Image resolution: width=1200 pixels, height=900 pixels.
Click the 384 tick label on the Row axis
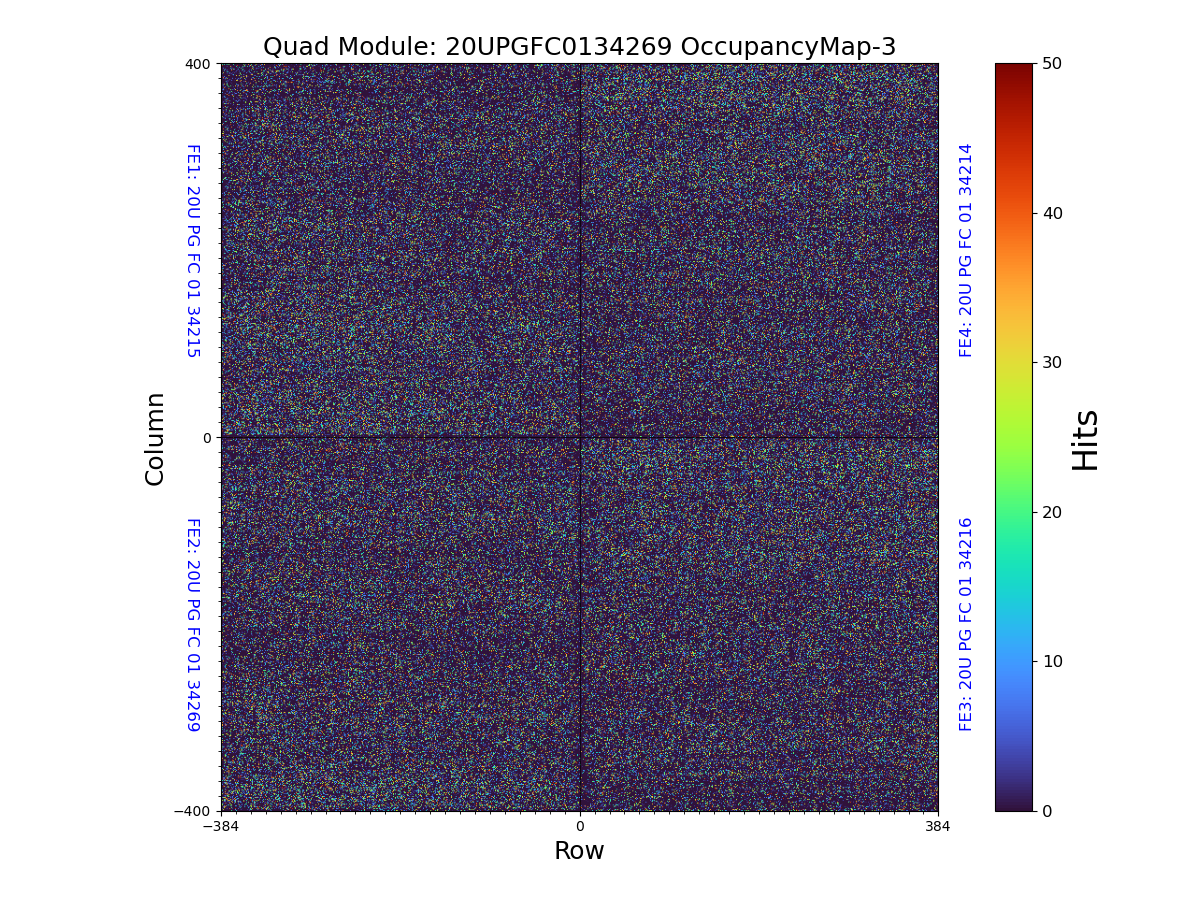tap(938, 826)
